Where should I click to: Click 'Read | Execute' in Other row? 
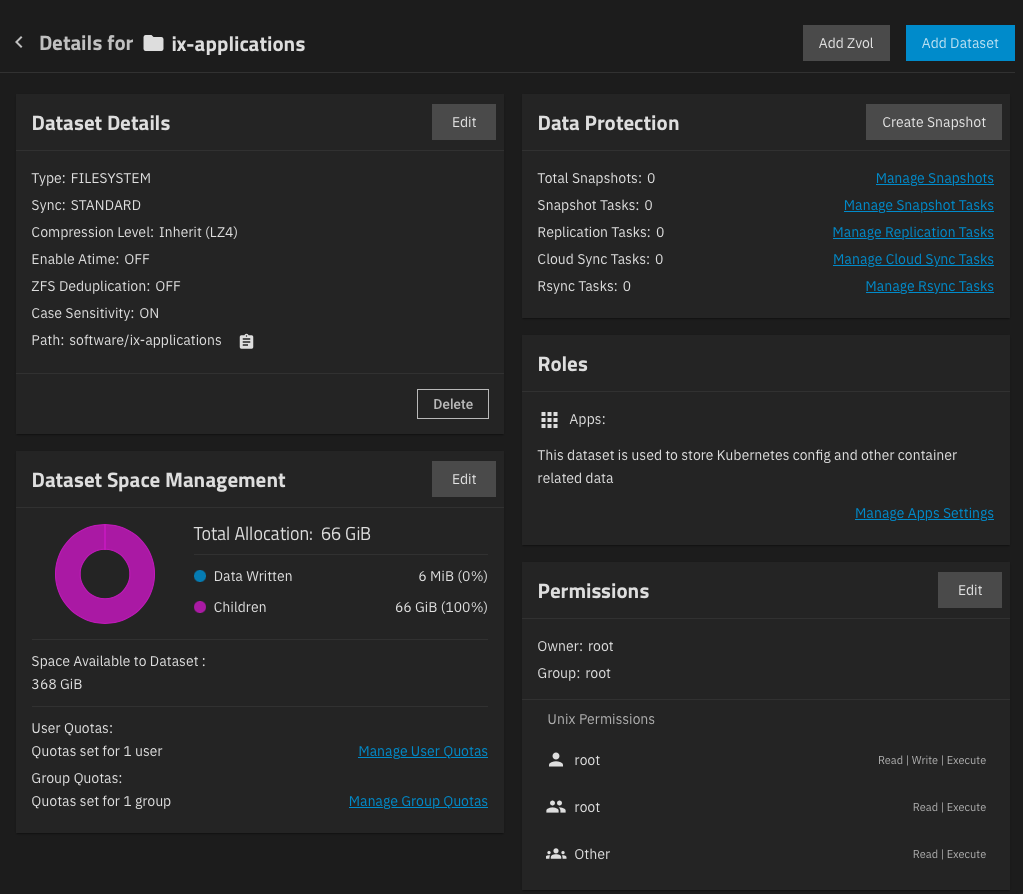coord(949,854)
